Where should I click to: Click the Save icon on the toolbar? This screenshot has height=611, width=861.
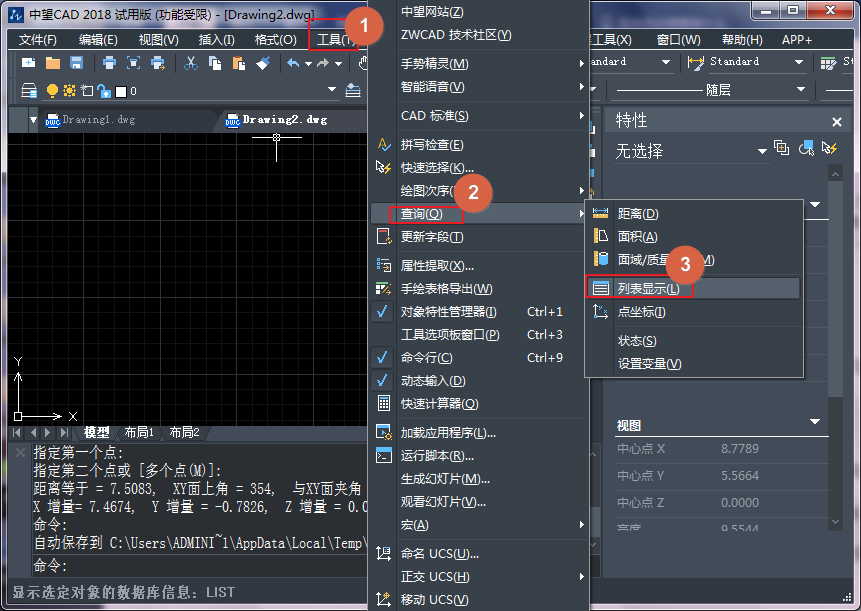75,62
